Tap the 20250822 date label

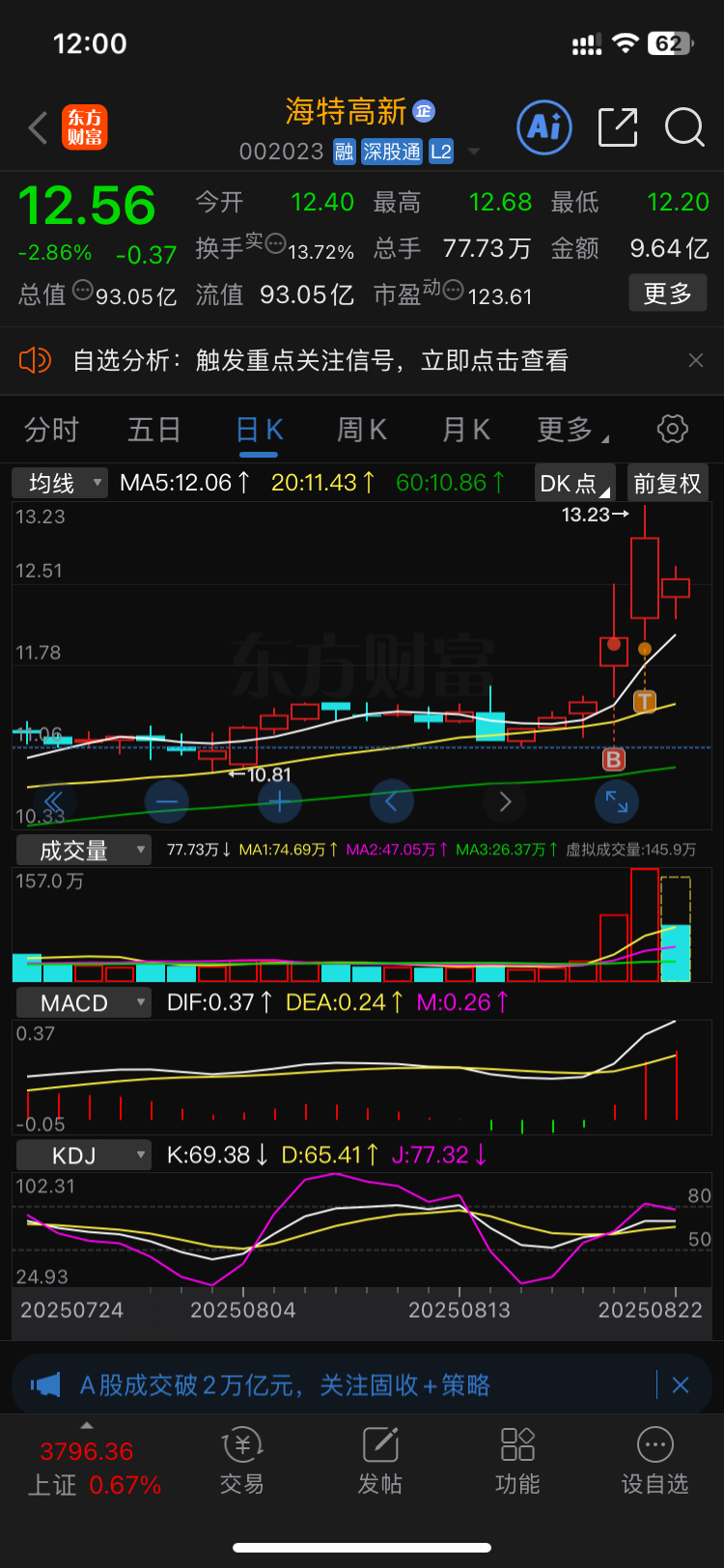click(650, 1310)
